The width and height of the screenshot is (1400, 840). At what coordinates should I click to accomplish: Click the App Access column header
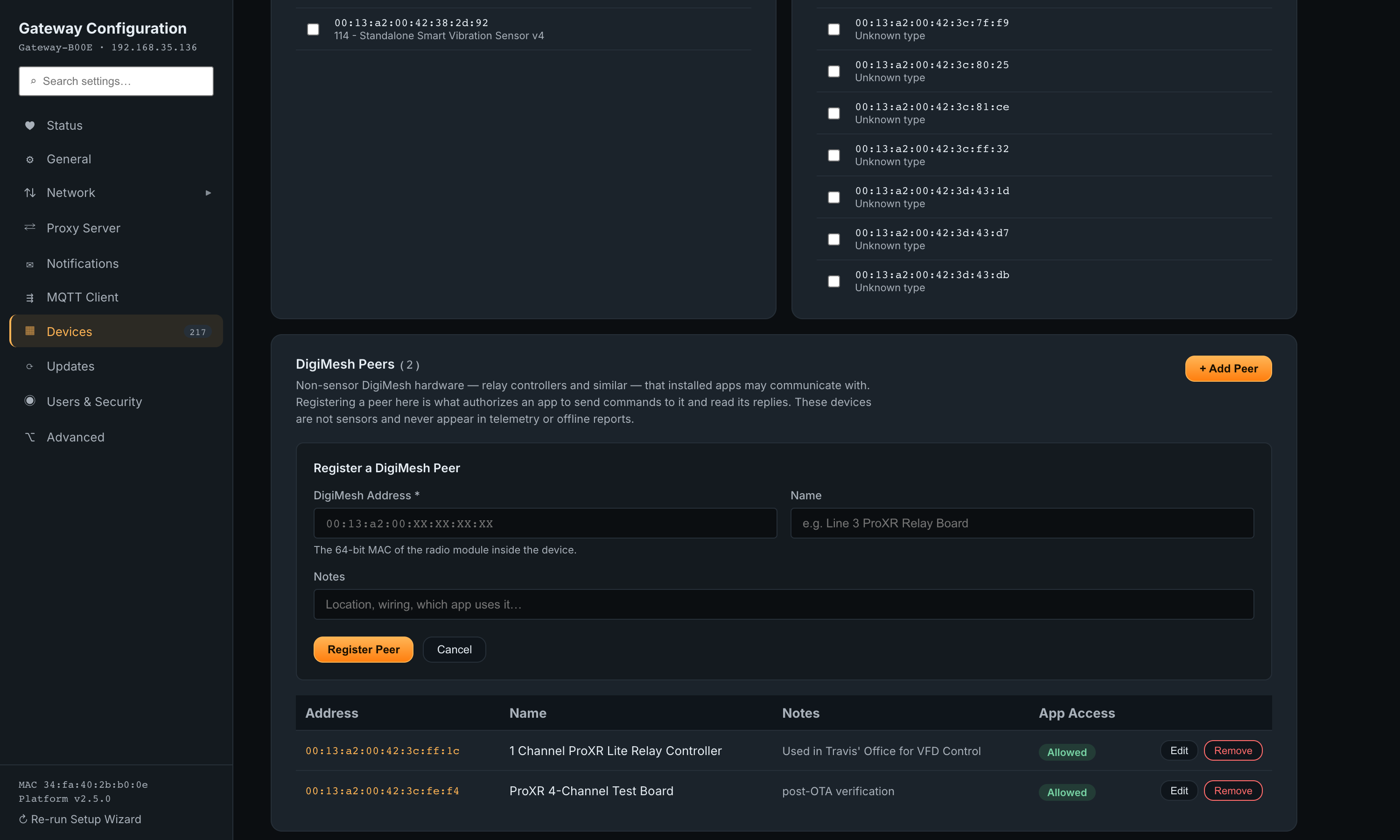[x=1076, y=713]
